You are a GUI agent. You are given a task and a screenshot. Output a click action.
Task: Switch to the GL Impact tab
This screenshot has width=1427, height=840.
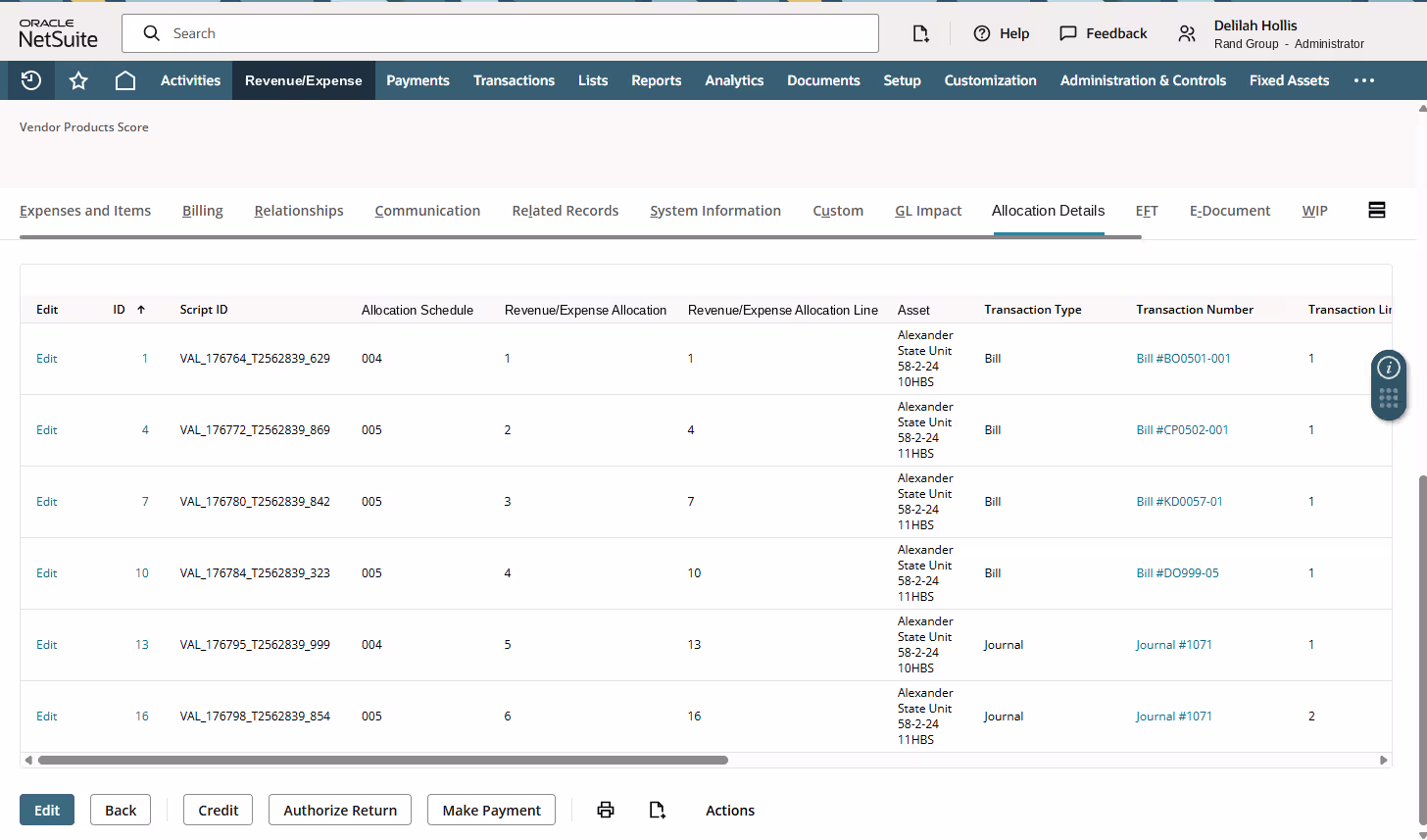click(x=928, y=211)
